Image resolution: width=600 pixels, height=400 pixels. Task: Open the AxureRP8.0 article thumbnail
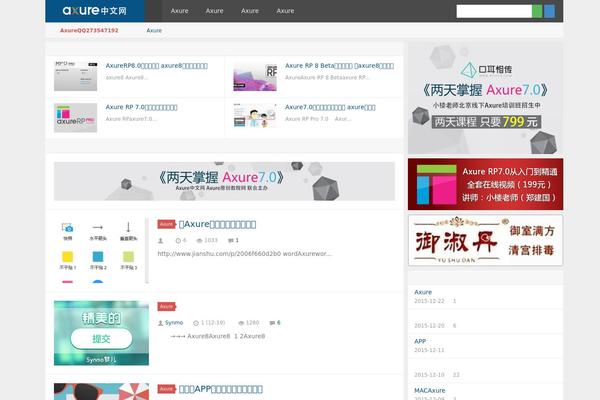click(75, 76)
